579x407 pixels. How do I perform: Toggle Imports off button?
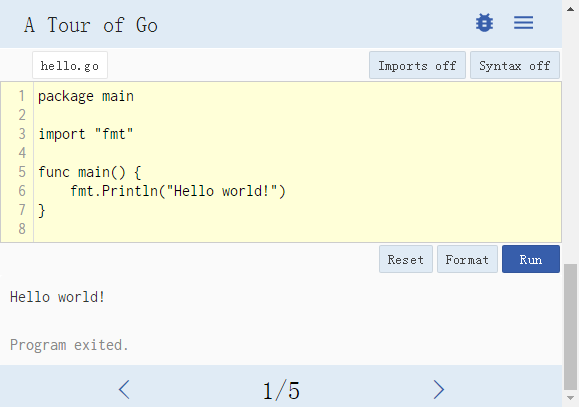[417, 65]
